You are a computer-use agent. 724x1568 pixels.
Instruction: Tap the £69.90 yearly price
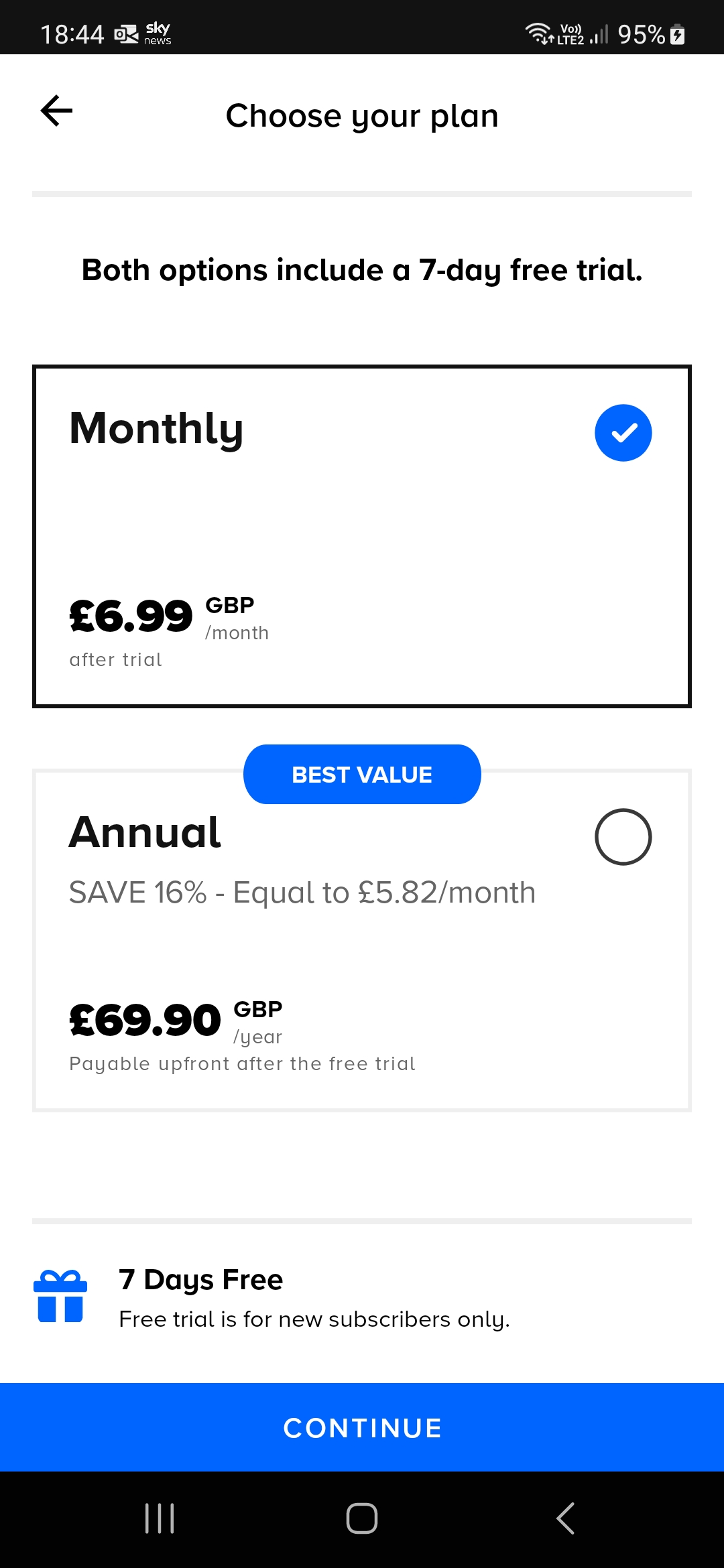145,1021
